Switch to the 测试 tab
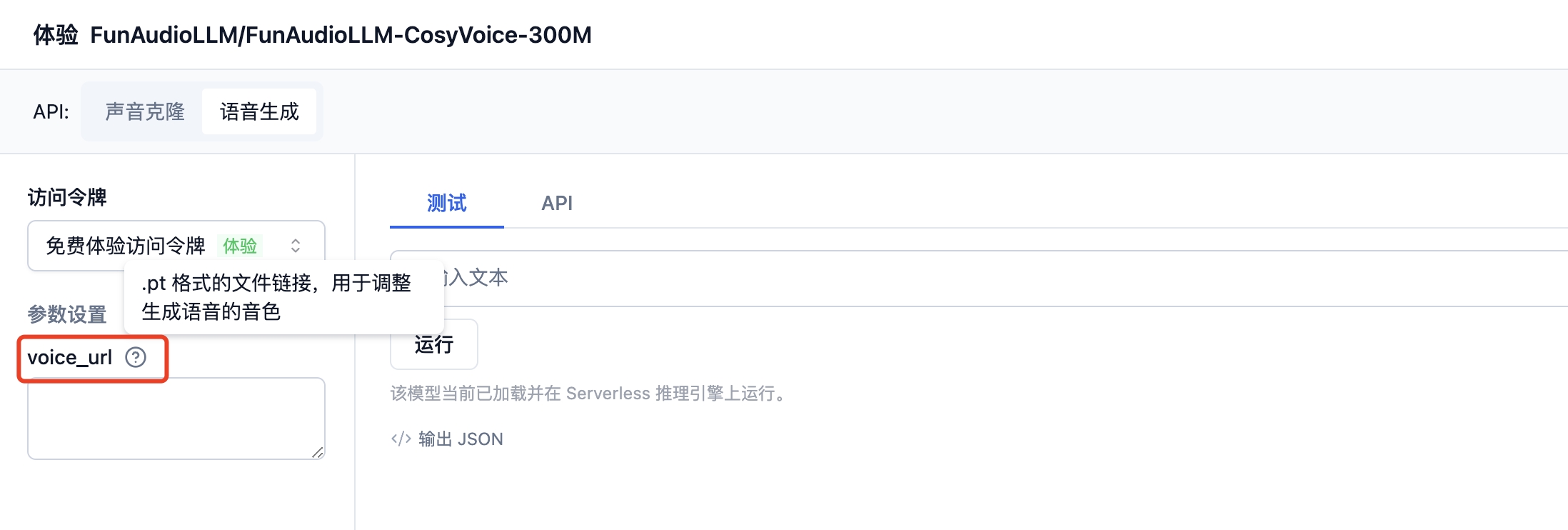 tap(447, 204)
